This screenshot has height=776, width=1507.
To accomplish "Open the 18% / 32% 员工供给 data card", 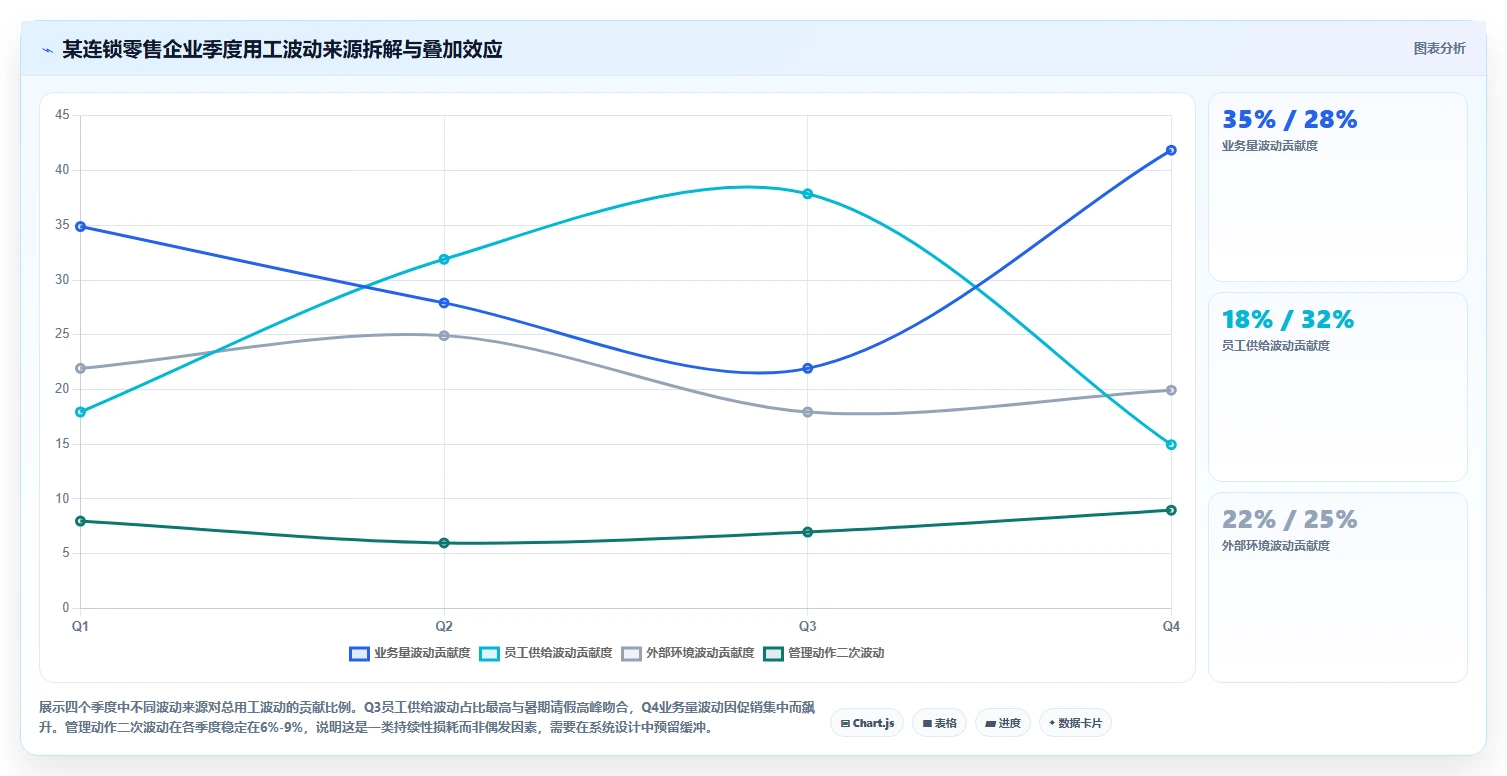I will click(x=1337, y=387).
